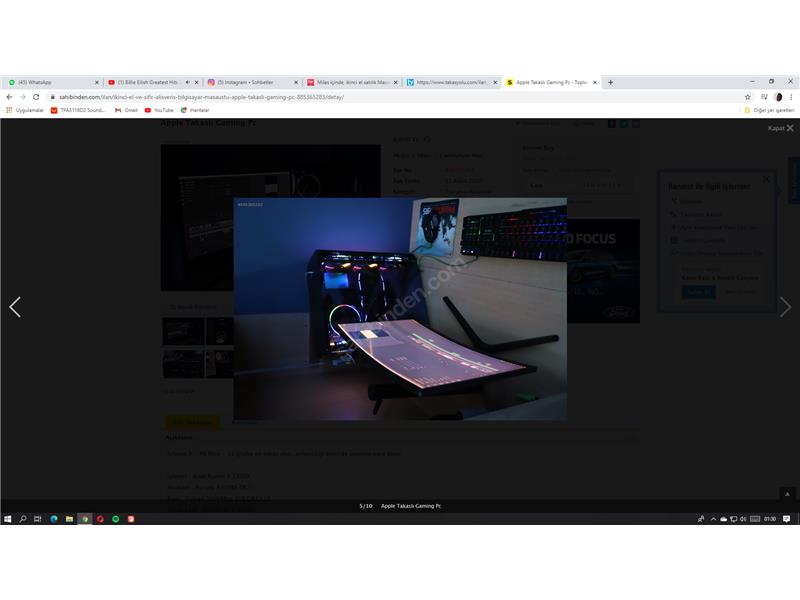Launch Microsoft Edge from the taskbar
This screenshot has height=600, width=800.
(54, 519)
